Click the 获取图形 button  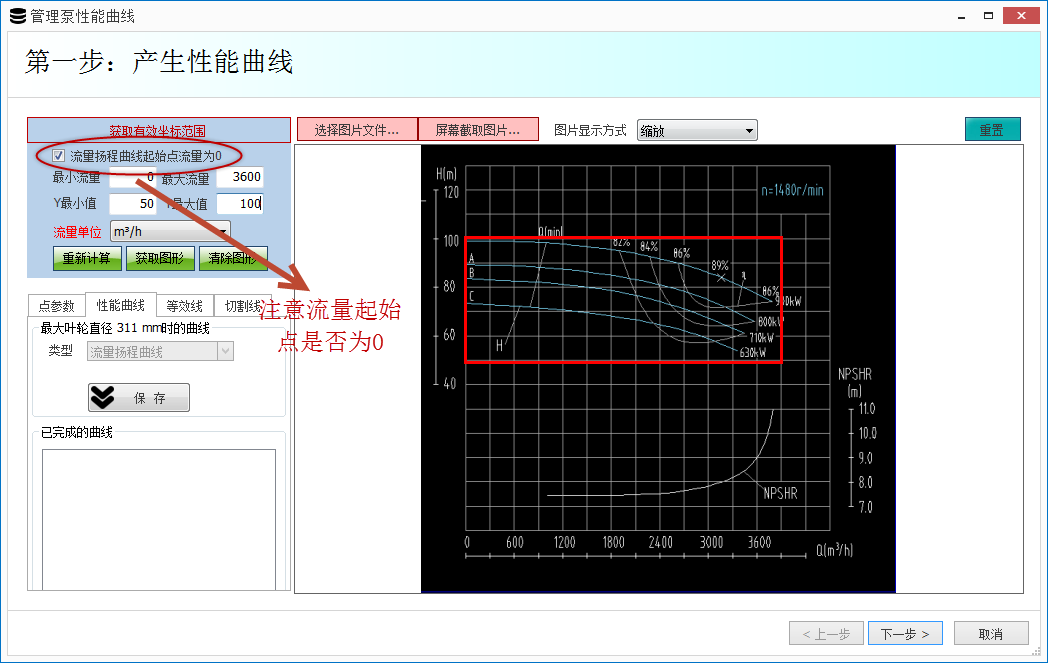(160, 258)
